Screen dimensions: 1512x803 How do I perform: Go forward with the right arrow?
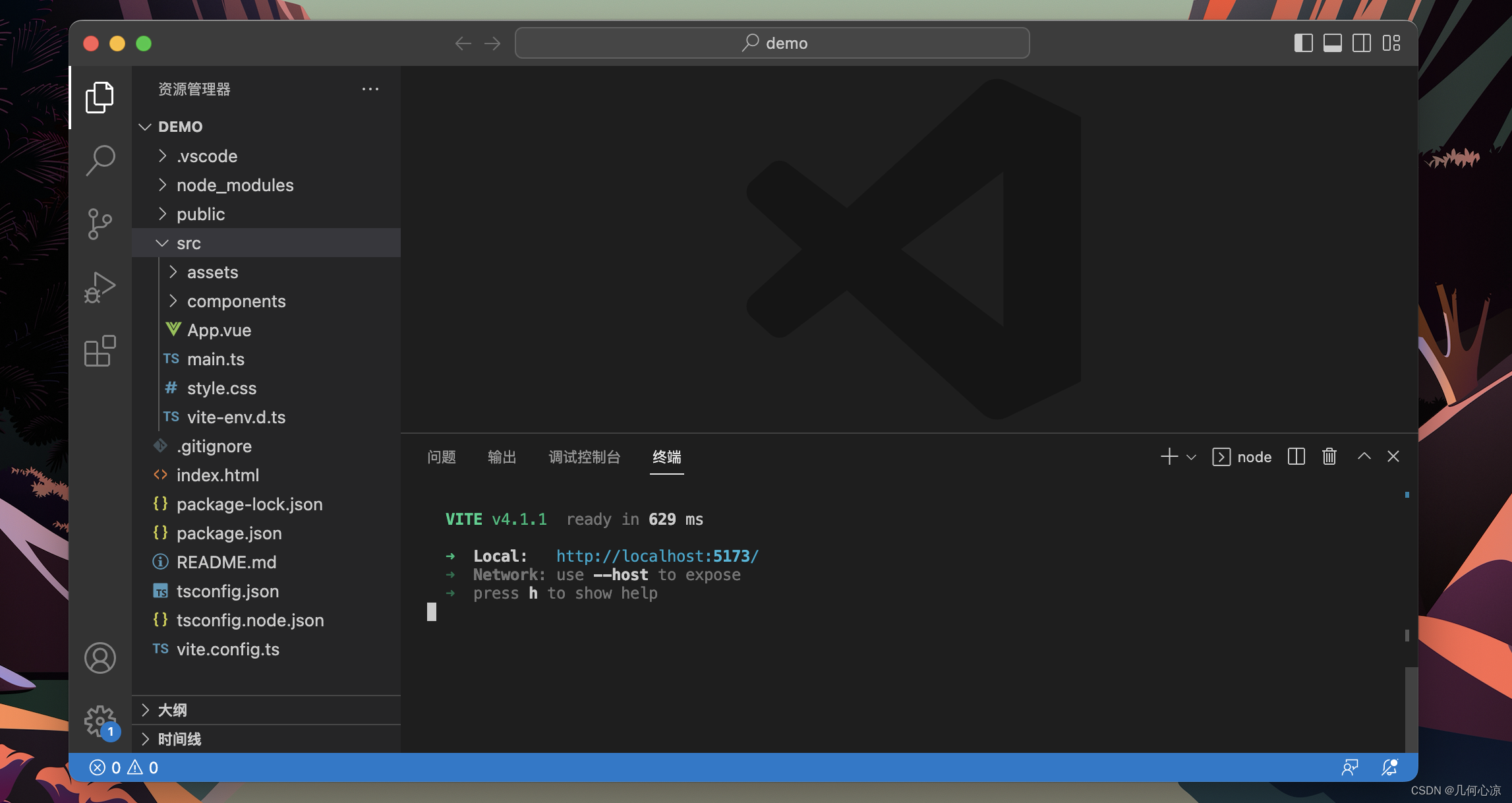(x=492, y=44)
